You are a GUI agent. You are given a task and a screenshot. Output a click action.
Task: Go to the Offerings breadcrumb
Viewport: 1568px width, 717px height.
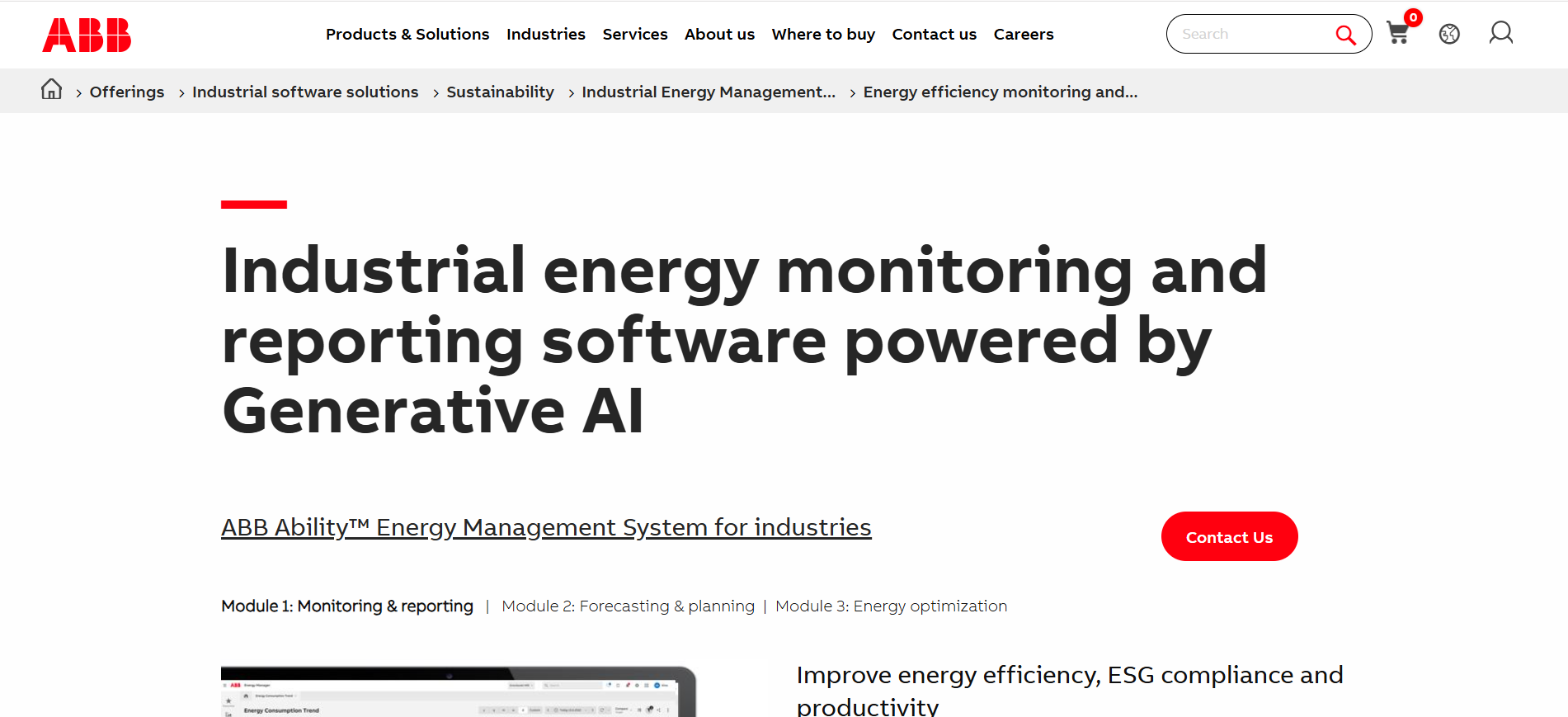point(127,92)
